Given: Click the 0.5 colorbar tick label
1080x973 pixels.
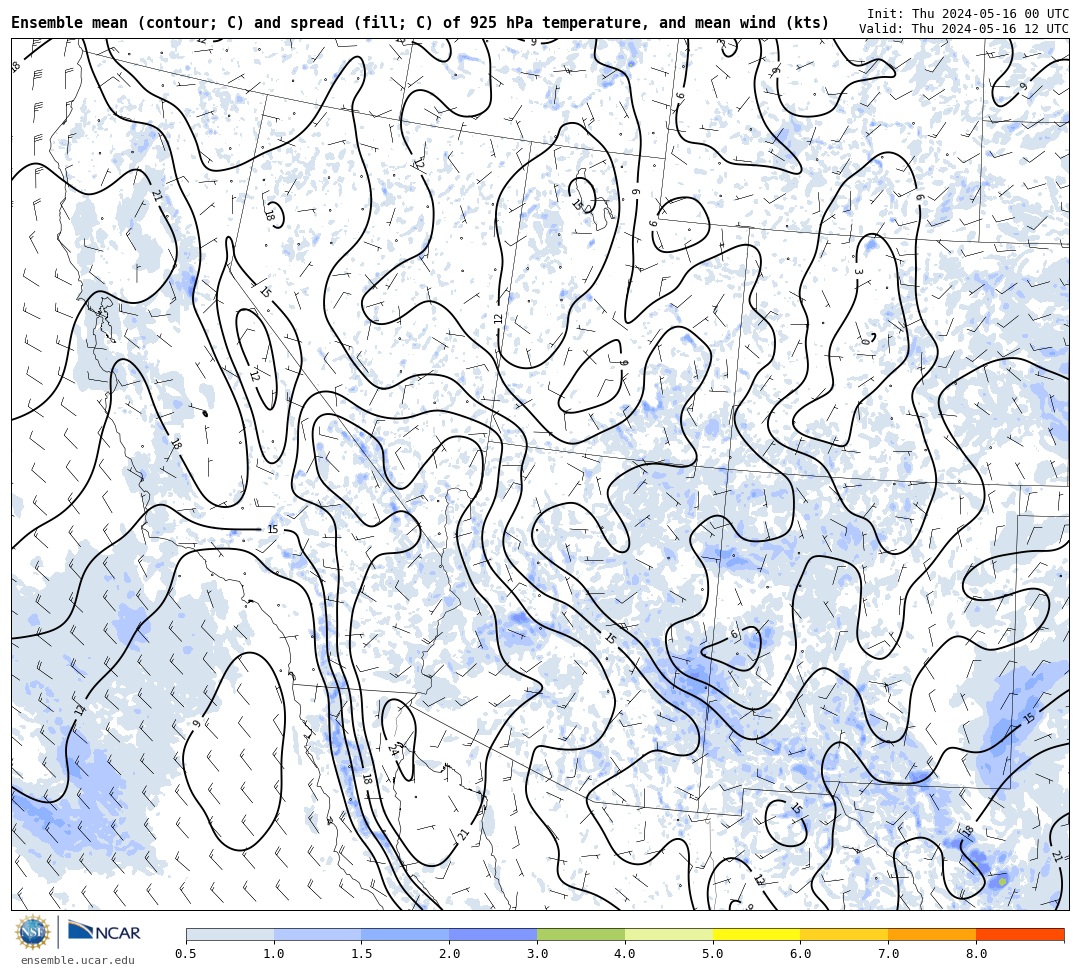Looking at the screenshot, I should click(x=186, y=954).
